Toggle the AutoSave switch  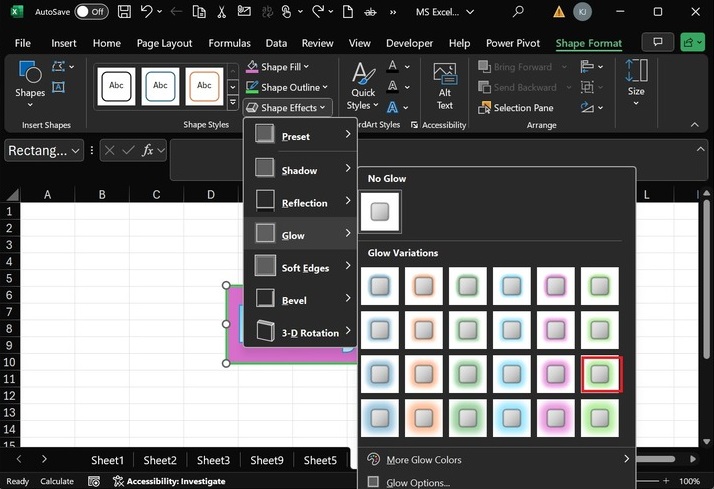click(91, 12)
